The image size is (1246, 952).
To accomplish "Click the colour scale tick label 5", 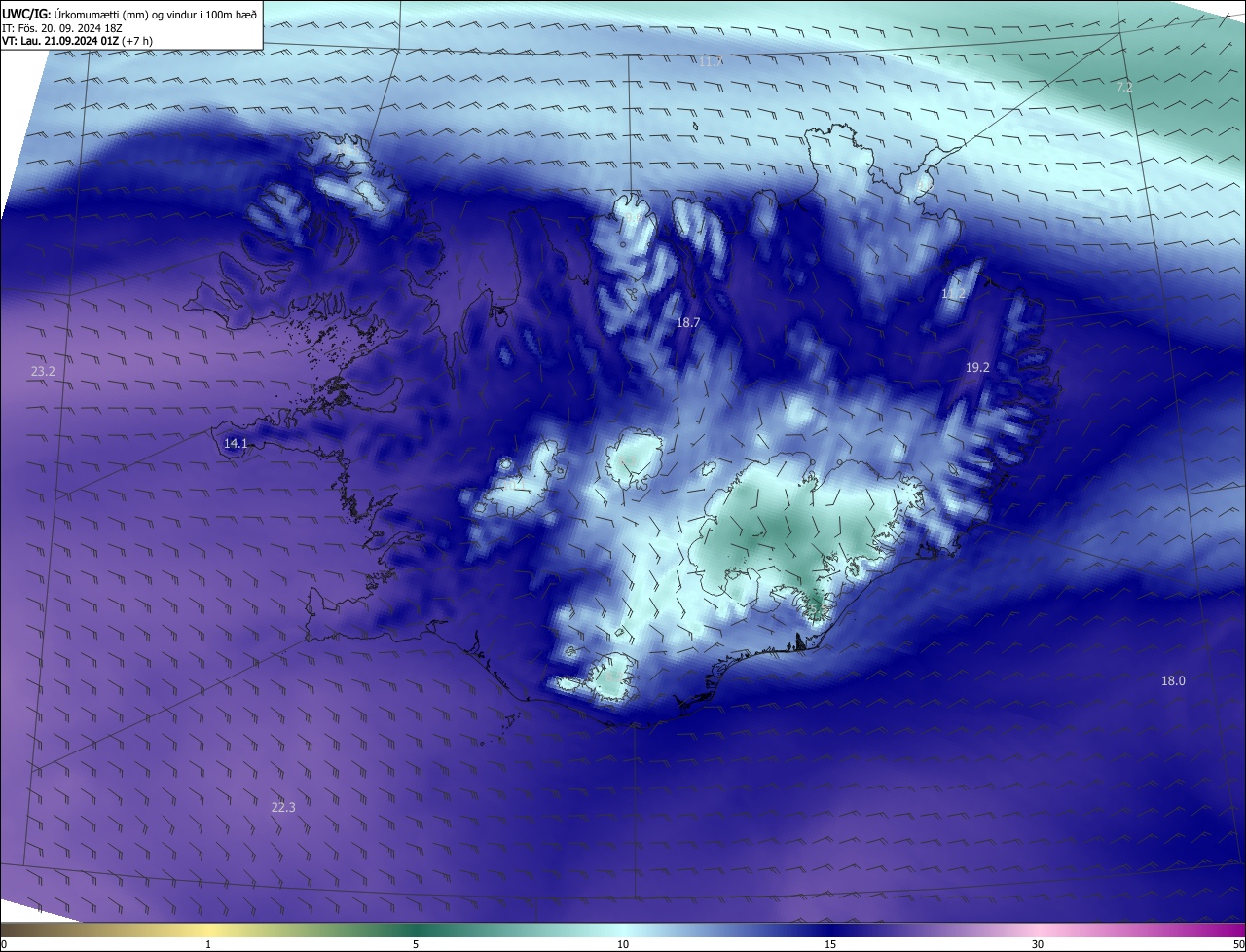I will (x=416, y=944).
